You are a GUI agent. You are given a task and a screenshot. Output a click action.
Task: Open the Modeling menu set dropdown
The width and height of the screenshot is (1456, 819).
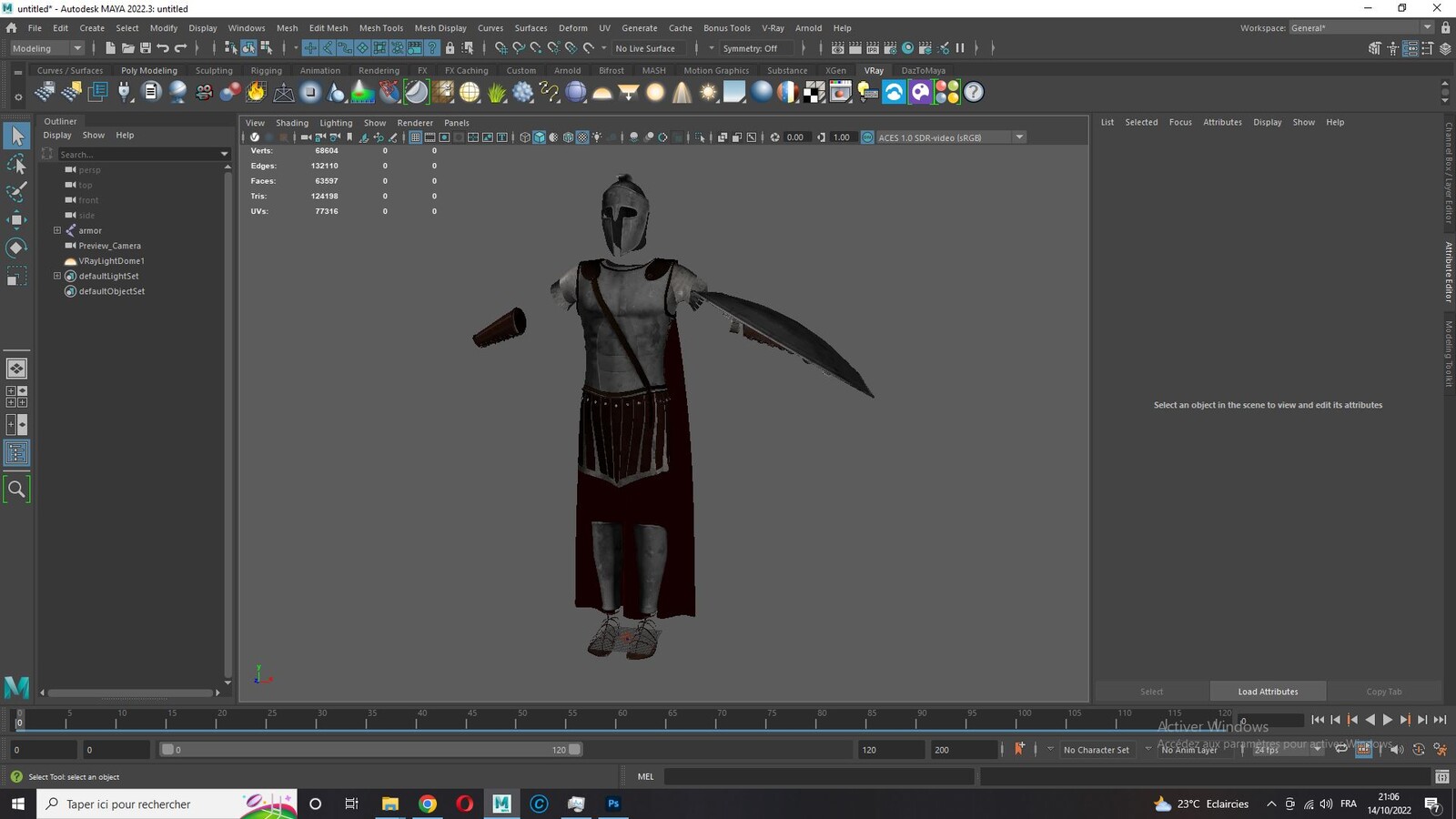[47, 48]
